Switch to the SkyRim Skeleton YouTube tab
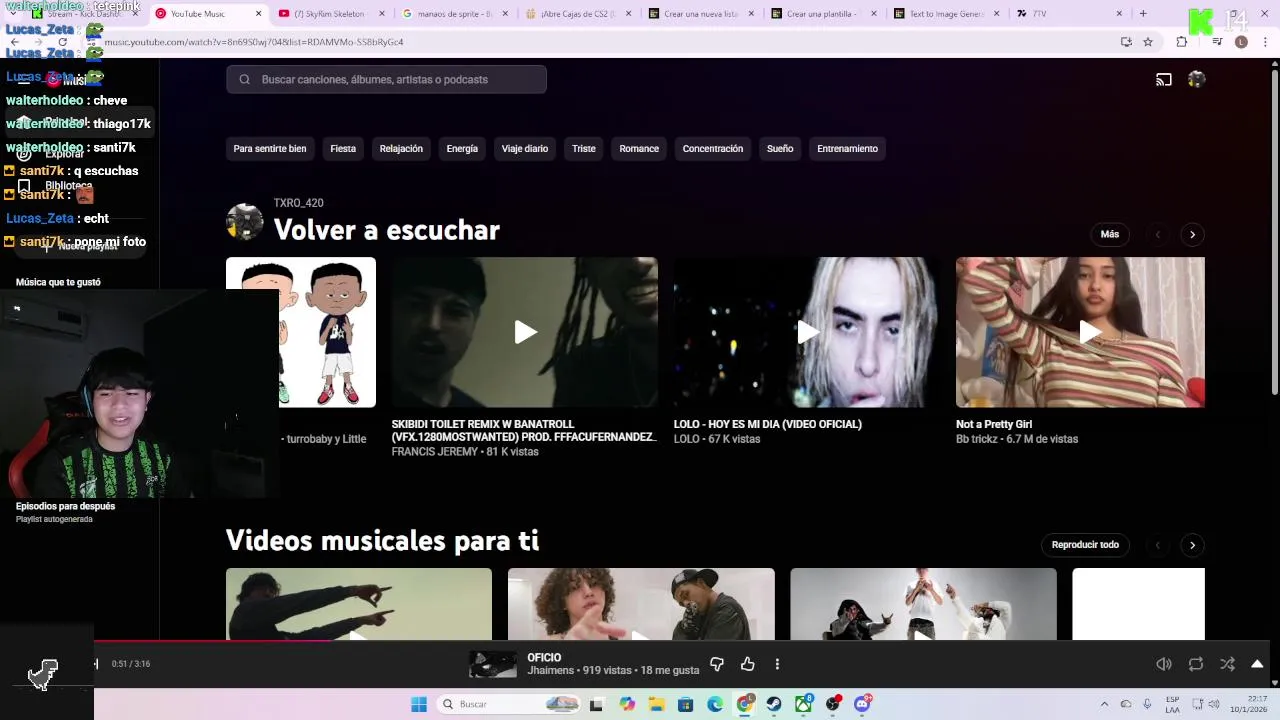This screenshot has height=720, width=1280. 330,14
